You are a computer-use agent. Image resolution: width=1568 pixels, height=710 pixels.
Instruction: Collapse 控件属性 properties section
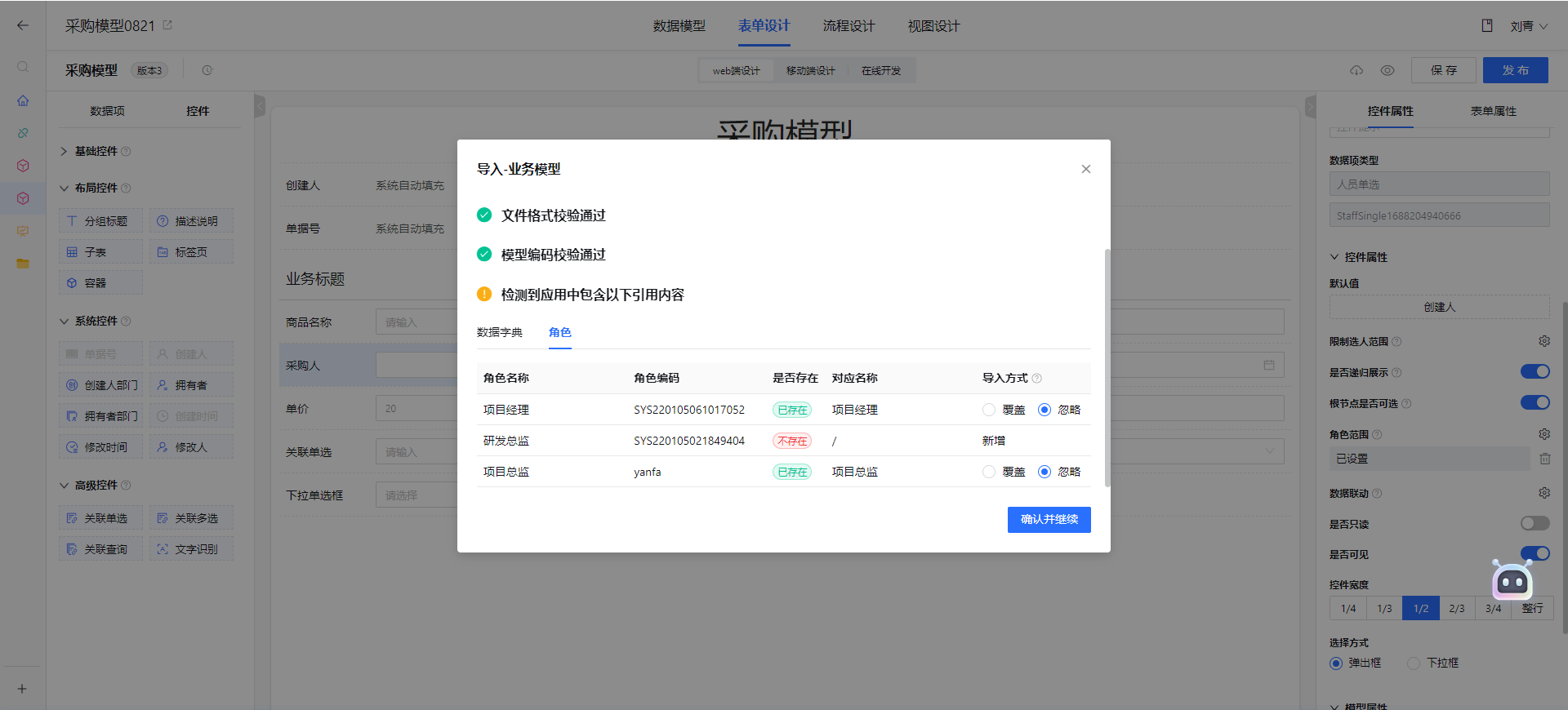(1334, 257)
